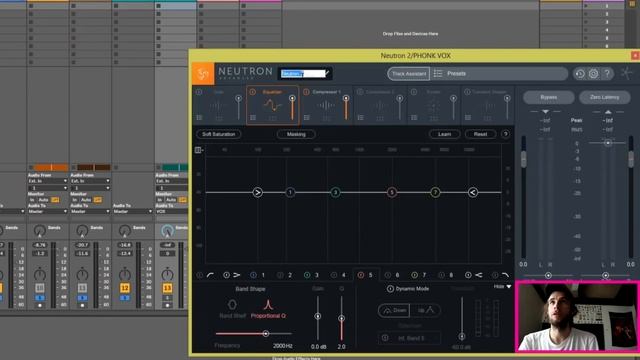Click the band Q slider handle
This screenshot has width=640, height=360.
click(342, 318)
